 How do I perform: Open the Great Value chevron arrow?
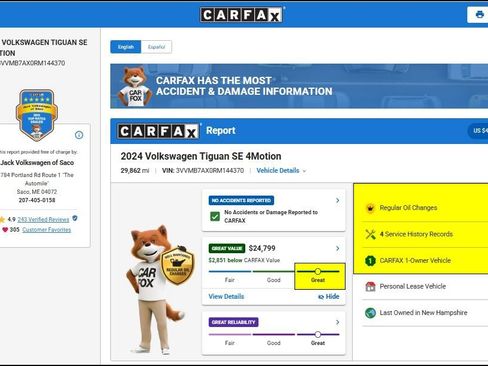point(337,248)
